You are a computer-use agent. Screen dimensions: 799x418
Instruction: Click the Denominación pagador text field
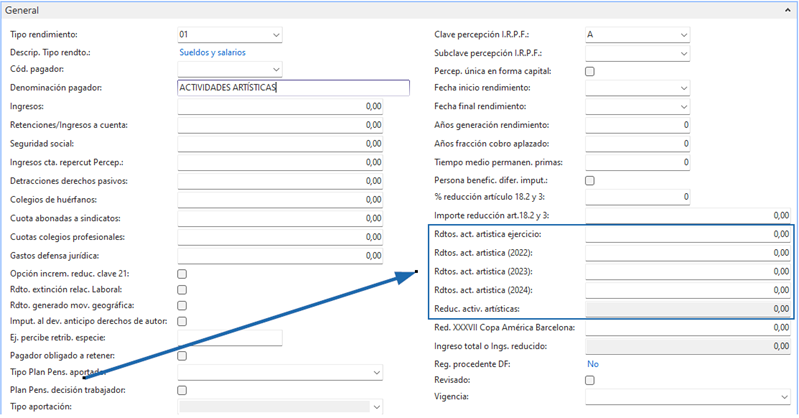tap(293, 88)
